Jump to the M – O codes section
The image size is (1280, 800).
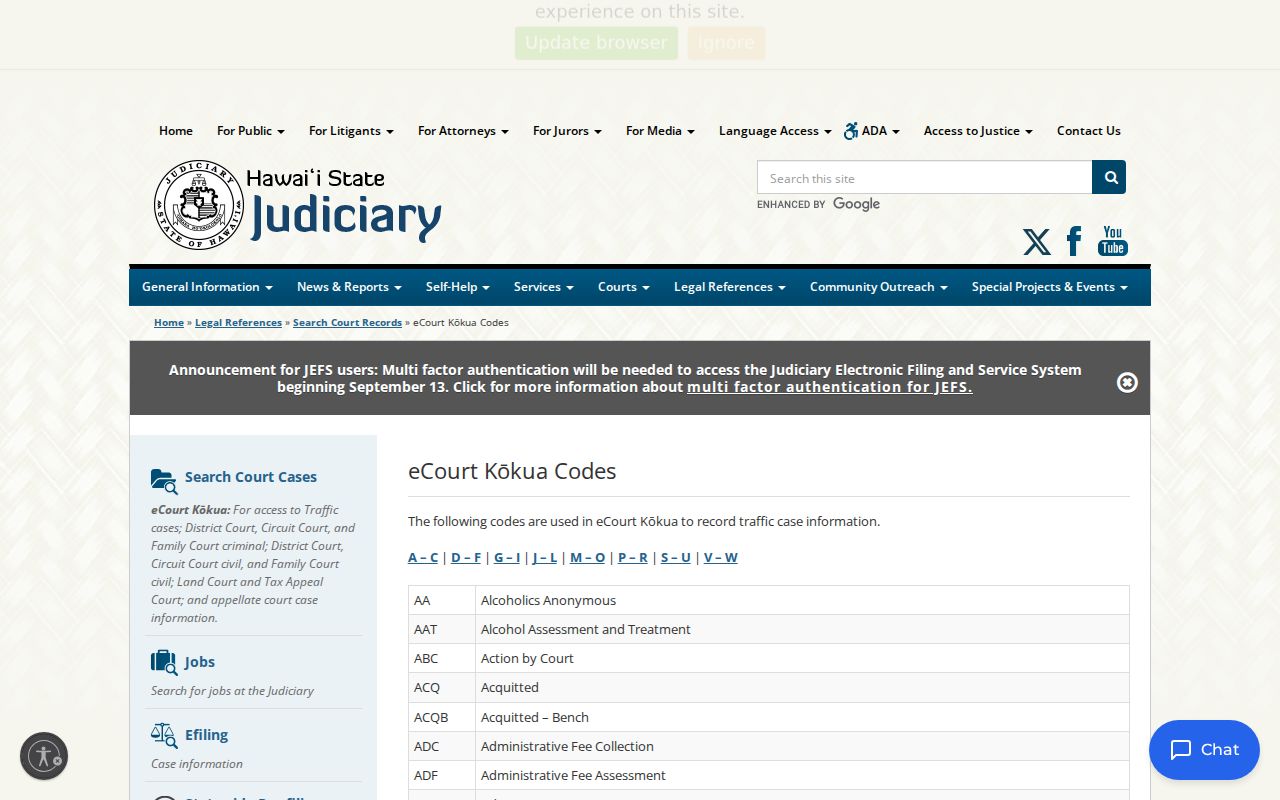pos(587,558)
